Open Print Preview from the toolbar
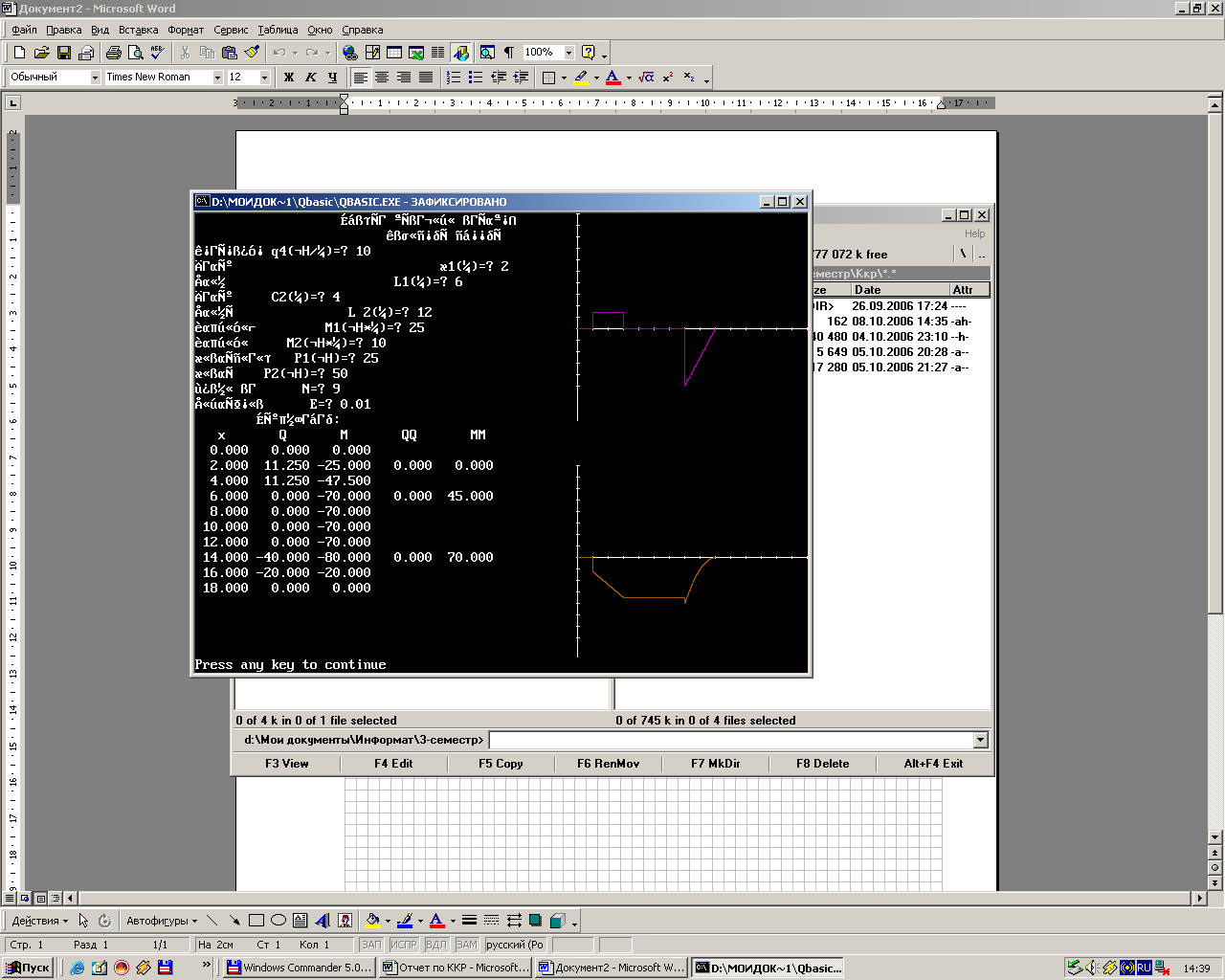This screenshot has height=980, width=1225. tap(136, 53)
